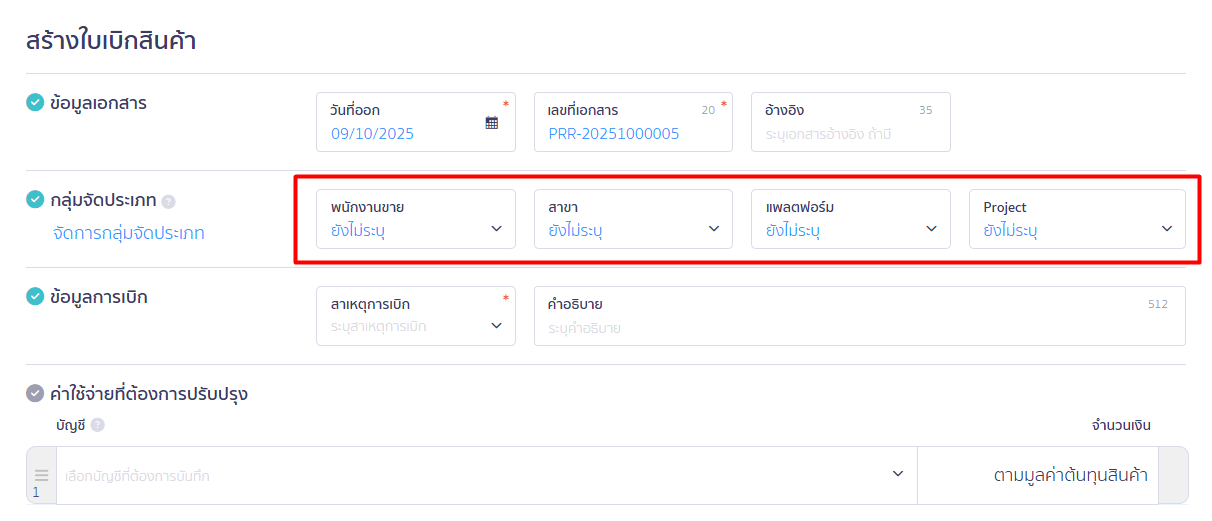Open the จัดการกลุ่มจัดประเภท link
Viewport: 1212px width, 521px height.
click(x=128, y=234)
